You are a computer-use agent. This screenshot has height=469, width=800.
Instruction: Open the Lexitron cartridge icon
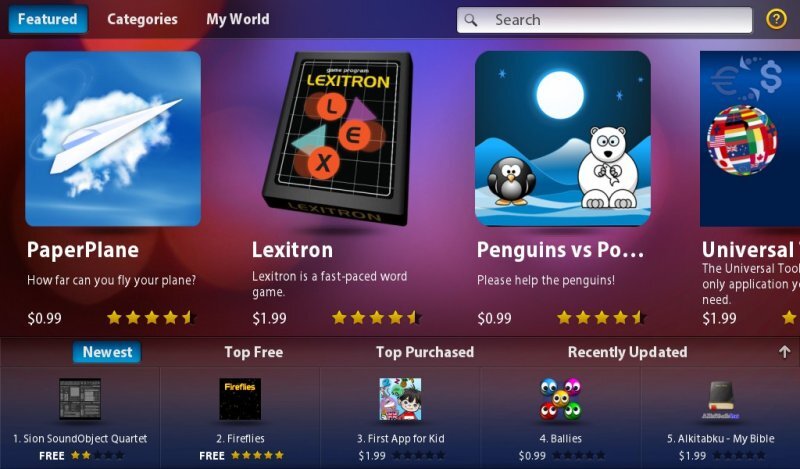[x=339, y=138]
